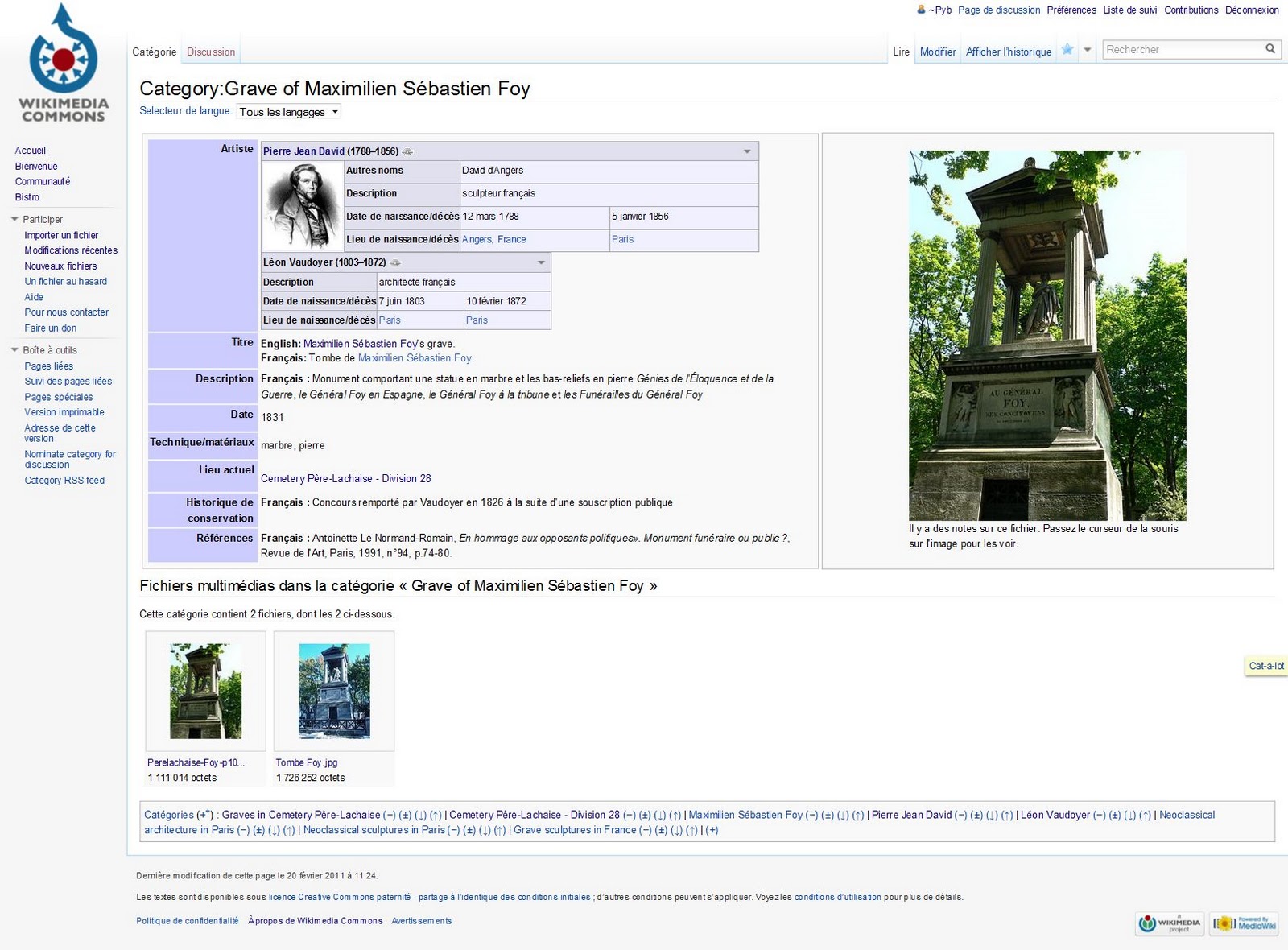Image resolution: width=1288 pixels, height=950 pixels.
Task: Switch to the Discussion tab
Action: [x=211, y=52]
